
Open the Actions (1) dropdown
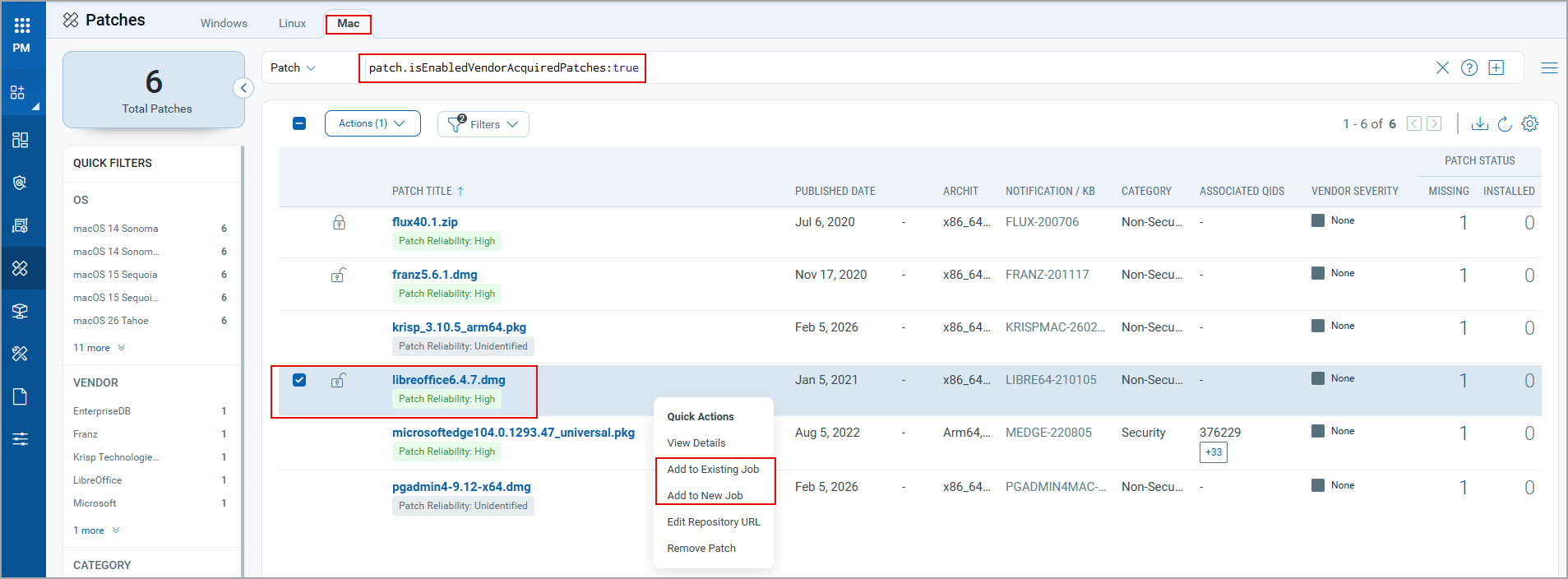pos(372,123)
